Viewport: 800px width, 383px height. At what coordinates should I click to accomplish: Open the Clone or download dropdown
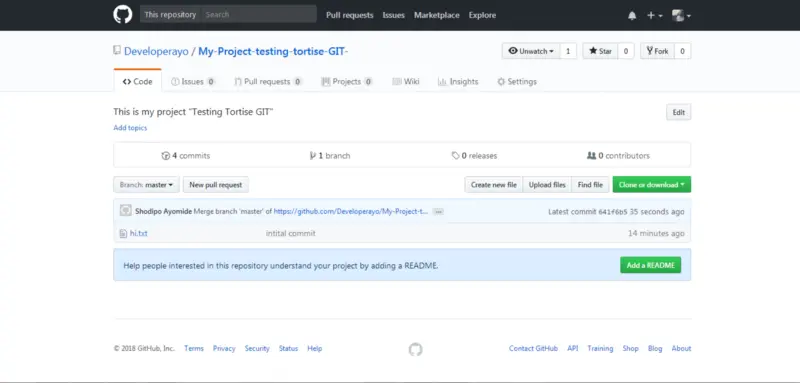tap(652, 185)
